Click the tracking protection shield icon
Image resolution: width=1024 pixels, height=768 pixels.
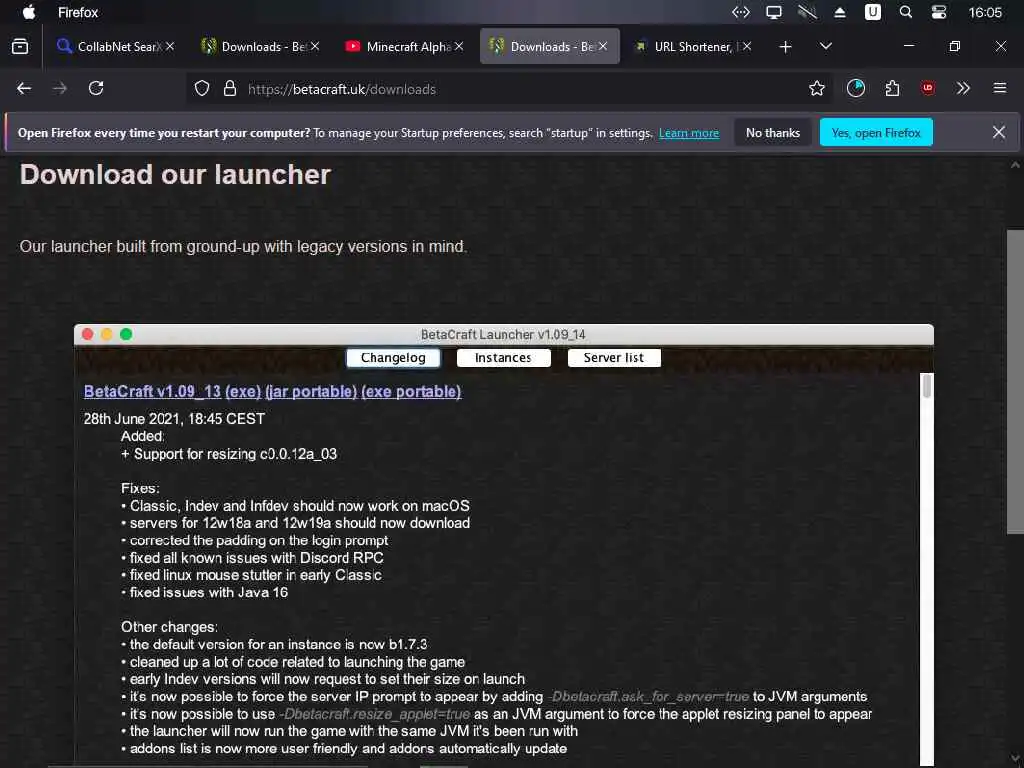tap(202, 88)
